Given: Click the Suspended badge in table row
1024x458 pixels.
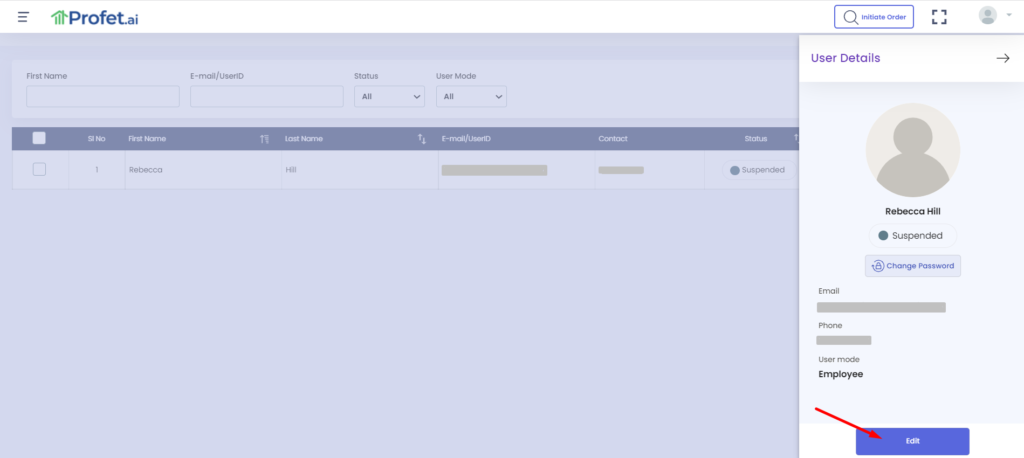Looking at the screenshot, I should pos(758,170).
